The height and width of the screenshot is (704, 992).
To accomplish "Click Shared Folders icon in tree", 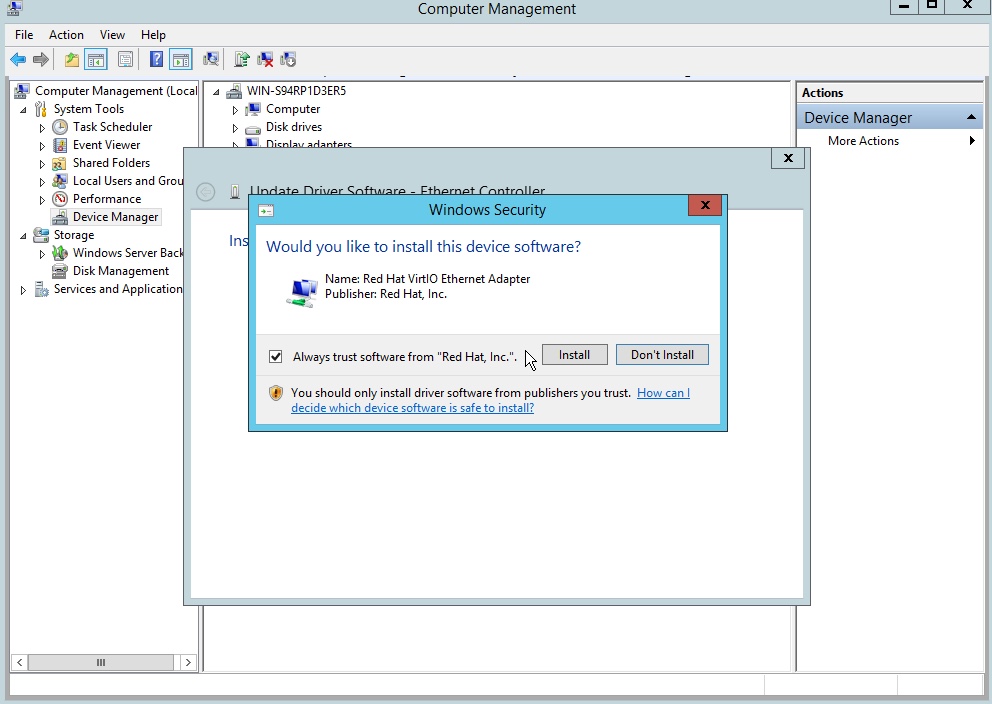I will coord(59,163).
